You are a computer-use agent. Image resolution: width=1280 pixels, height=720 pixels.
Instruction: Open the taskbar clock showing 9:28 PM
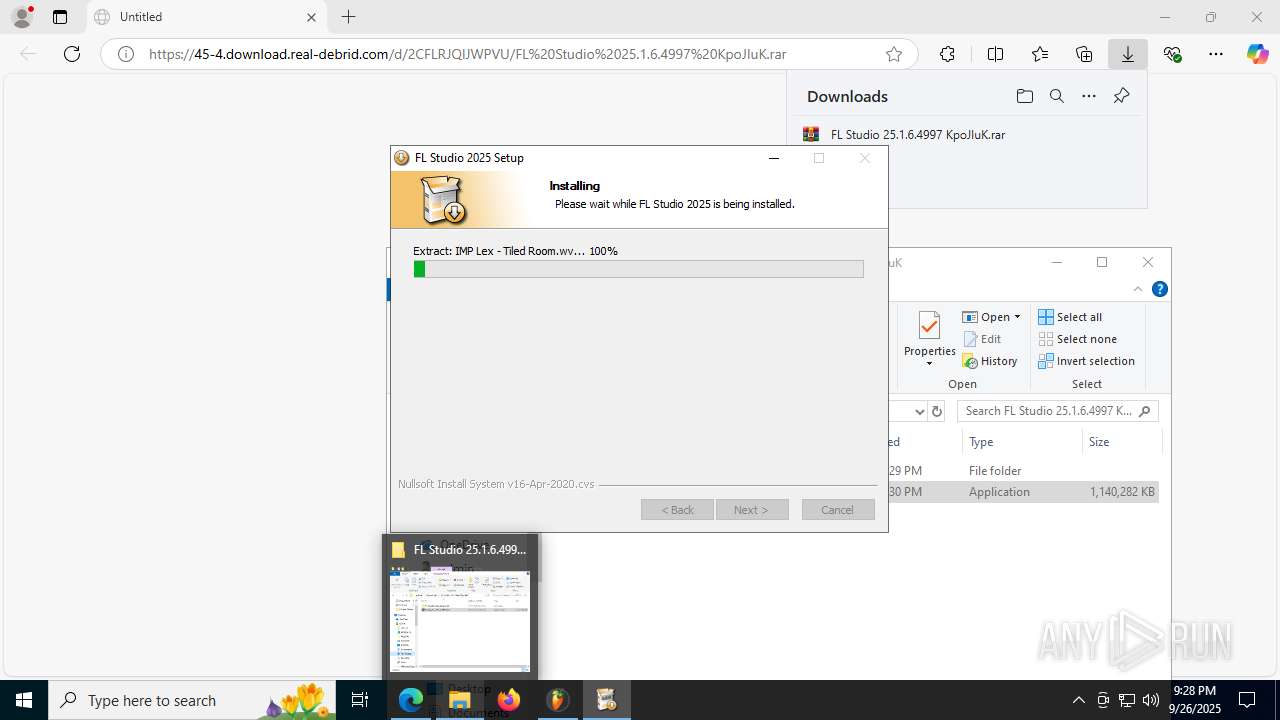[1194, 700]
